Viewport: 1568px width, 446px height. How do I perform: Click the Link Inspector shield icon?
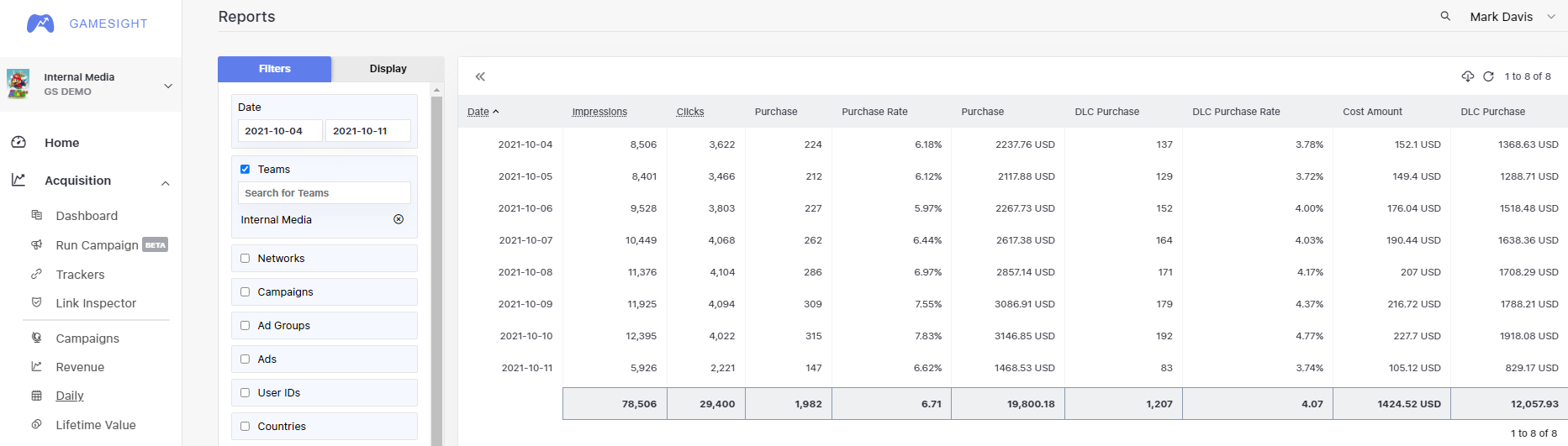(x=36, y=302)
